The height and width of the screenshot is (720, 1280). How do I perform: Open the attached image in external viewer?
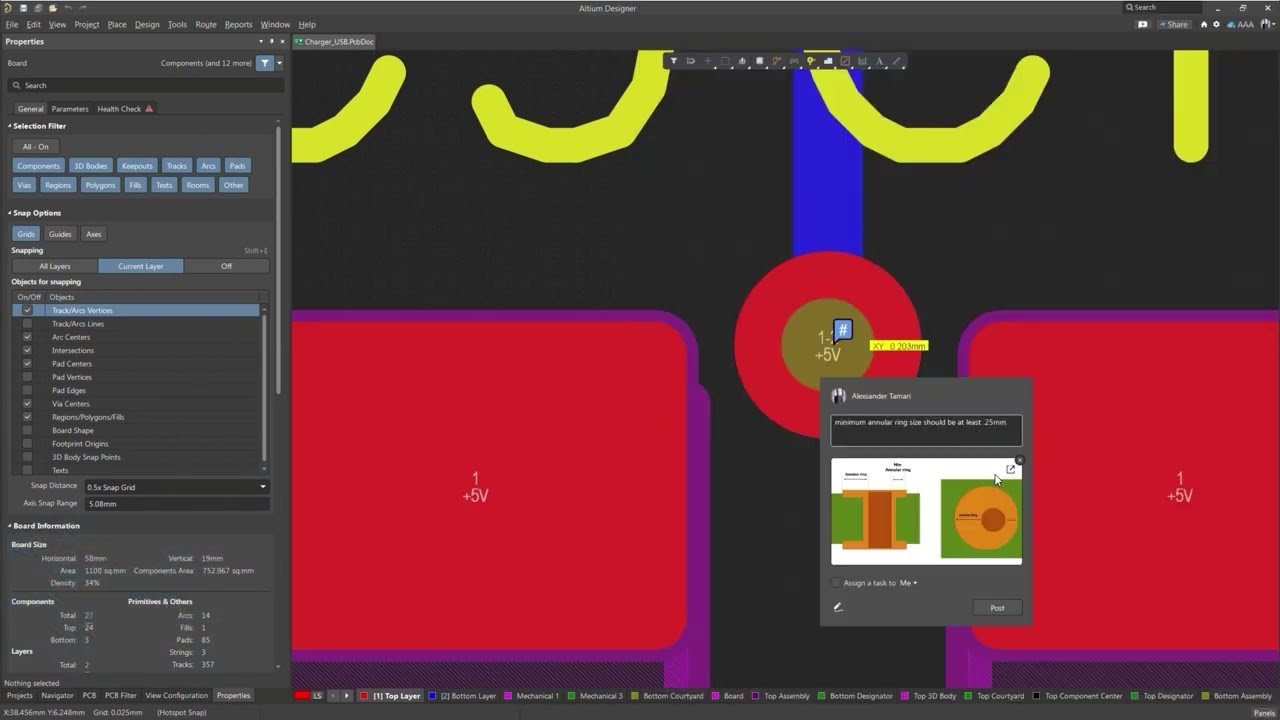click(1010, 469)
